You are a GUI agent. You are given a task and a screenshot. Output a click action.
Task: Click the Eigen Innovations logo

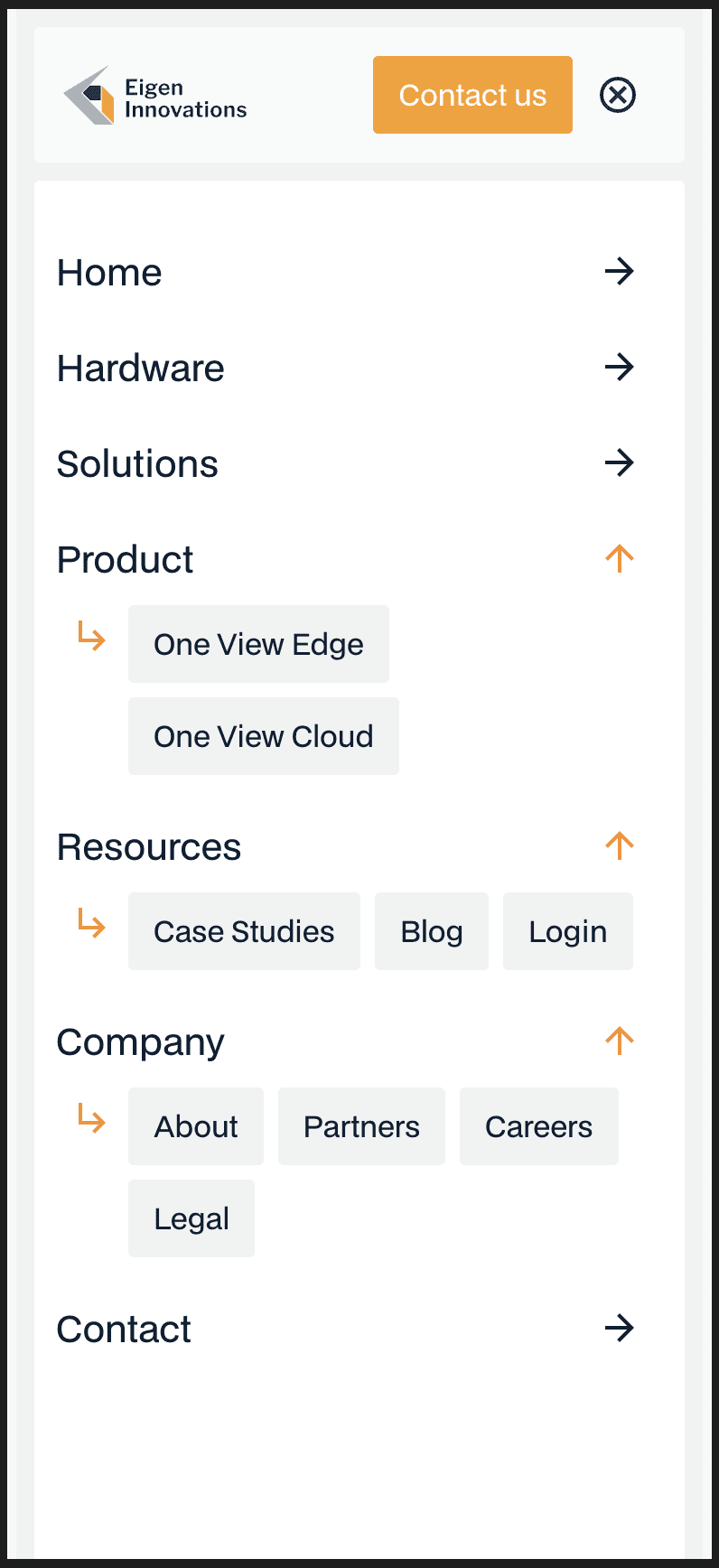[154, 97]
